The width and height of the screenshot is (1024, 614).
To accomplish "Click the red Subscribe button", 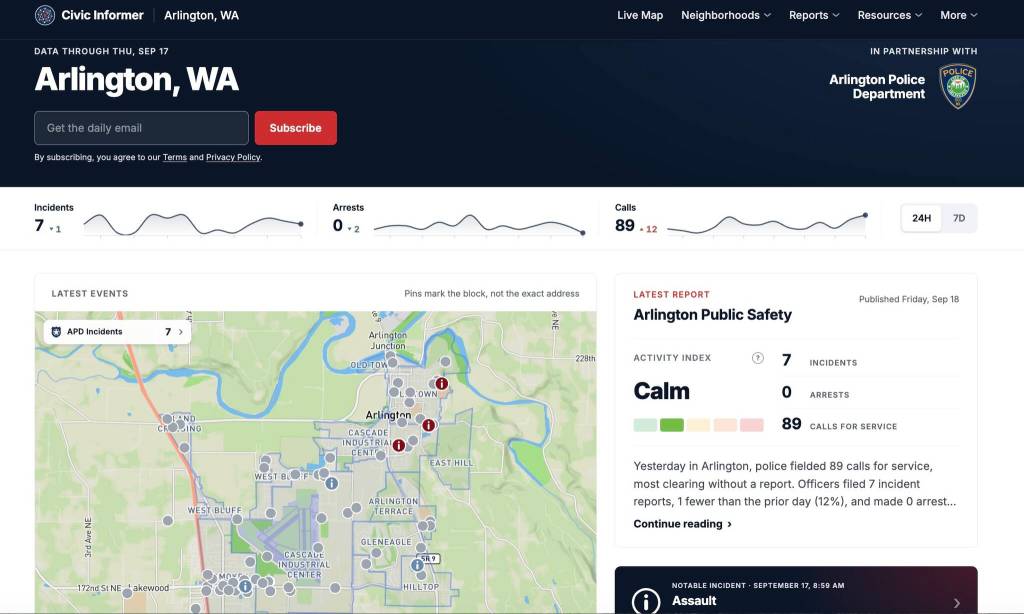I will [x=295, y=128].
